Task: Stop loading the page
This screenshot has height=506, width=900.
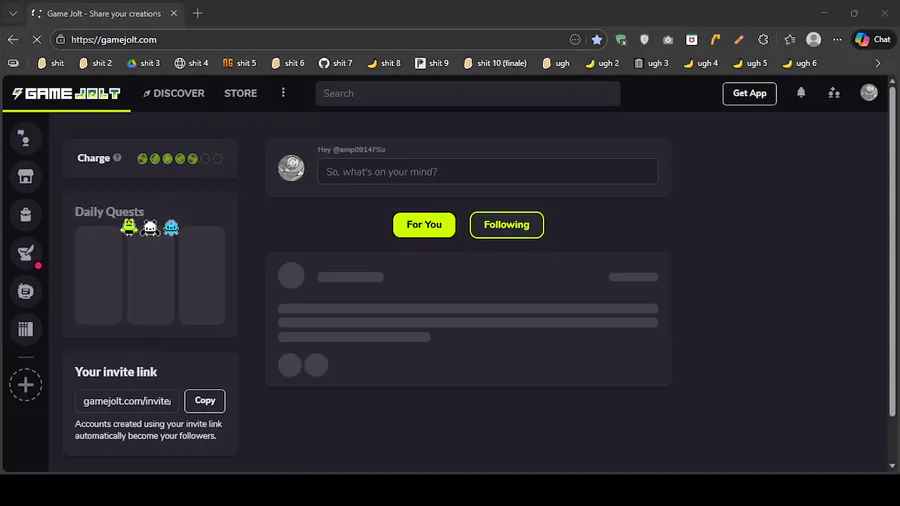Action: point(36,40)
